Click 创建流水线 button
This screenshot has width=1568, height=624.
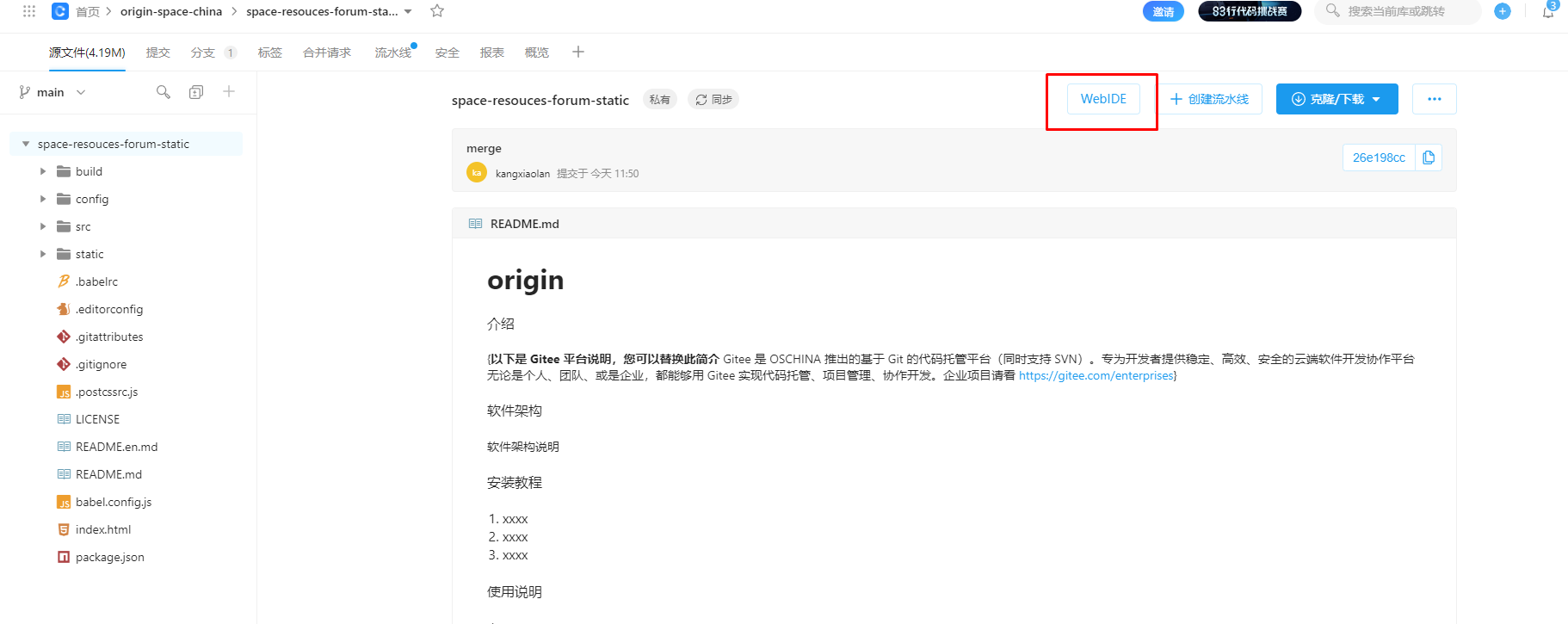[1208, 99]
